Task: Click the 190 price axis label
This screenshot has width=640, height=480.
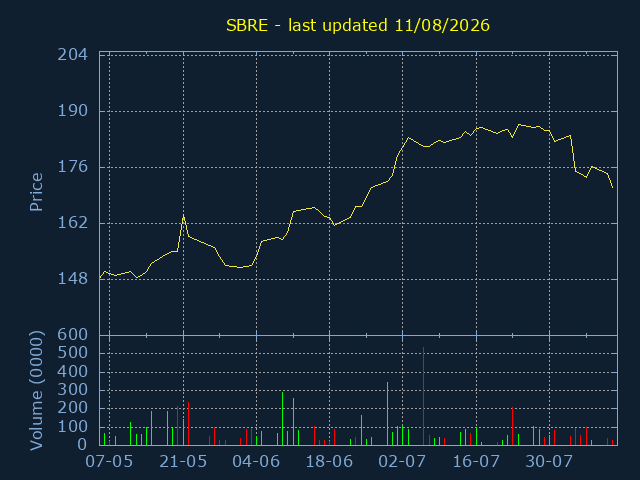Action: 73,111
